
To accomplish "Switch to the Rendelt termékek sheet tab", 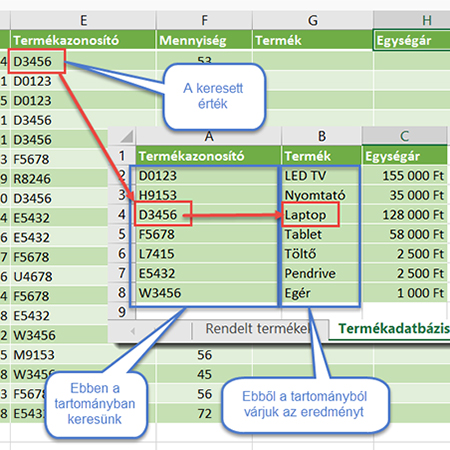I will click(x=258, y=329).
